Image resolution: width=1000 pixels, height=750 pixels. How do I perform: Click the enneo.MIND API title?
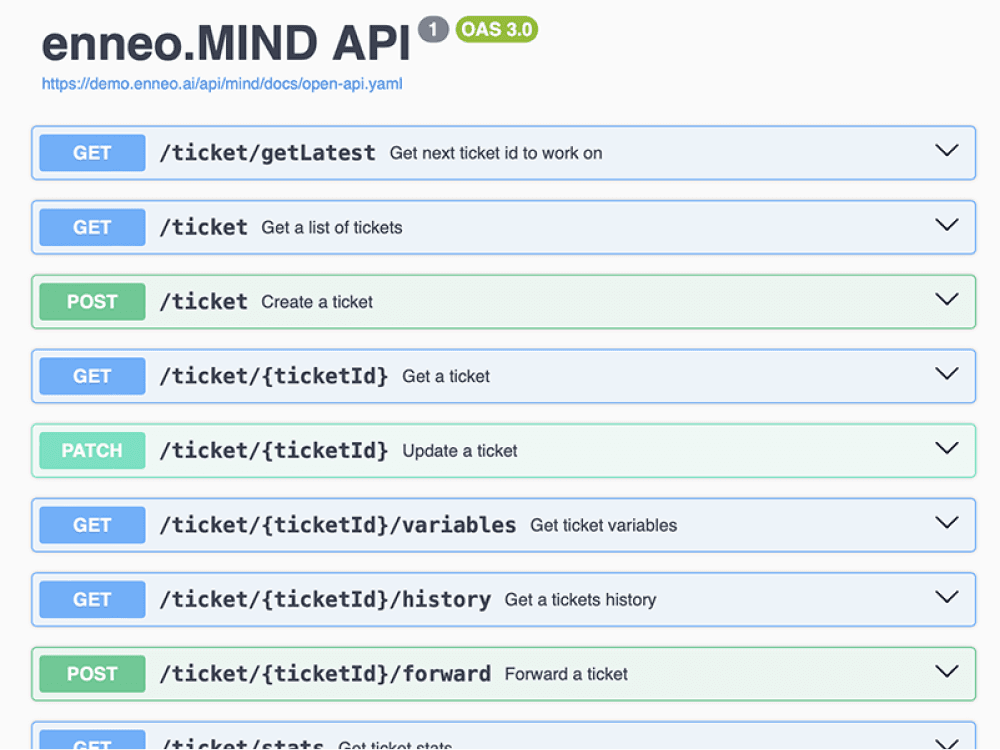pyautogui.click(x=226, y=43)
